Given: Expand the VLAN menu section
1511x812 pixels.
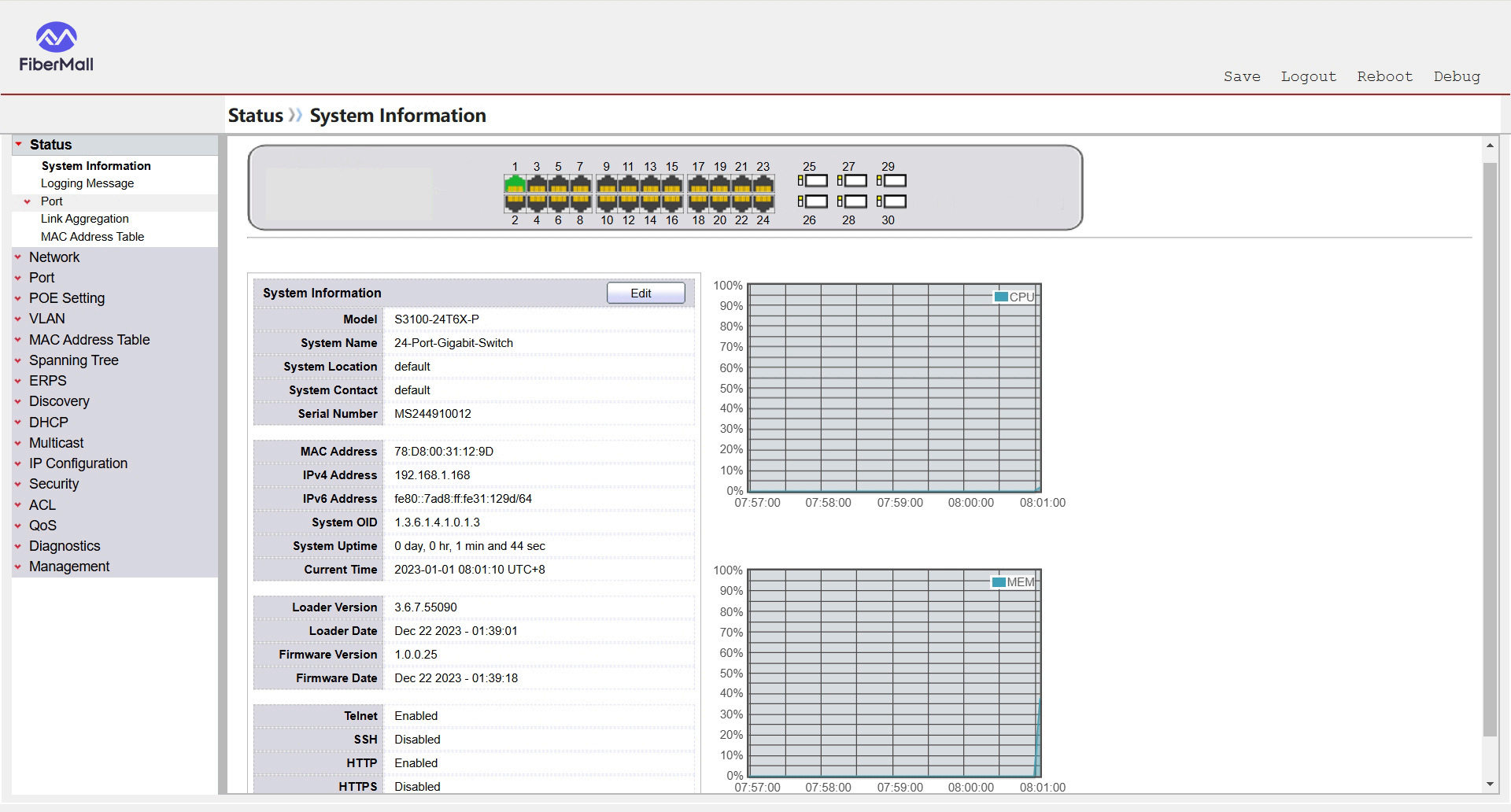Looking at the screenshot, I should coord(47,319).
